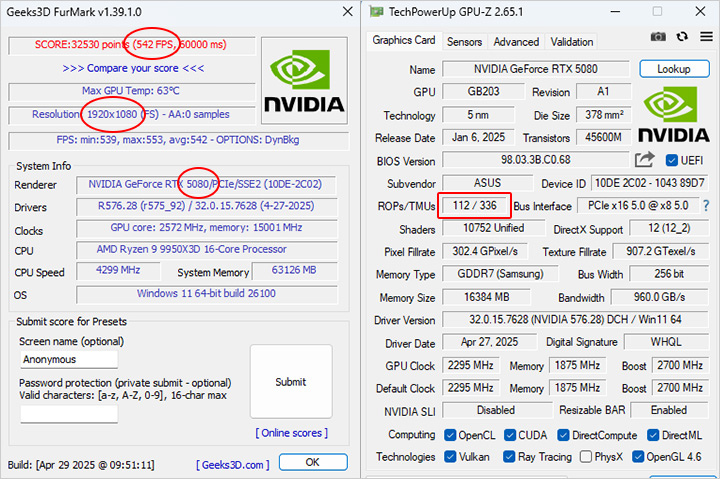720x479 pixels.
Task: Click the GPU name field NVIDIA GeForce RTX 5080
Action: point(536,69)
